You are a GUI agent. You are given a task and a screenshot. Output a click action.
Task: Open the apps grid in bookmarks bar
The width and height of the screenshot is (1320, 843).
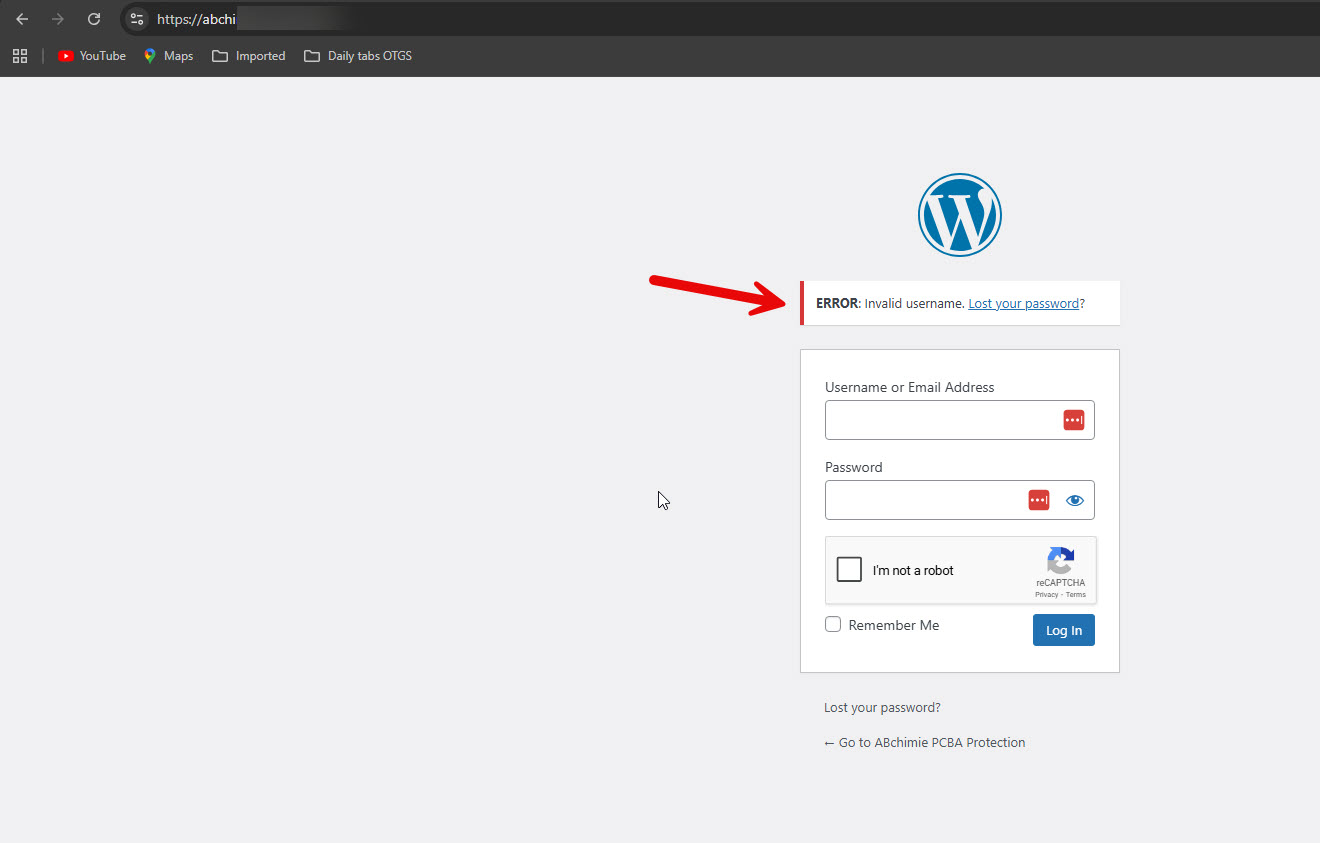click(20, 56)
